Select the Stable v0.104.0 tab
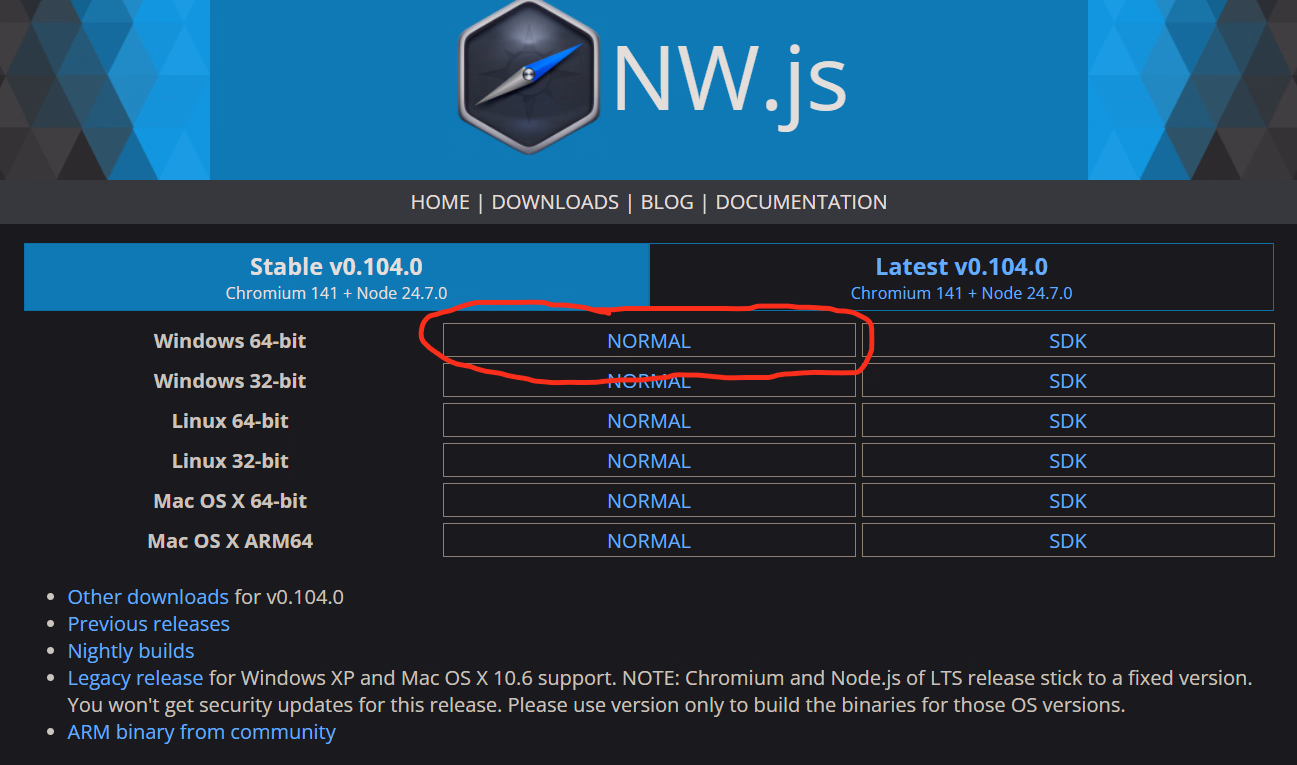 pos(336,277)
